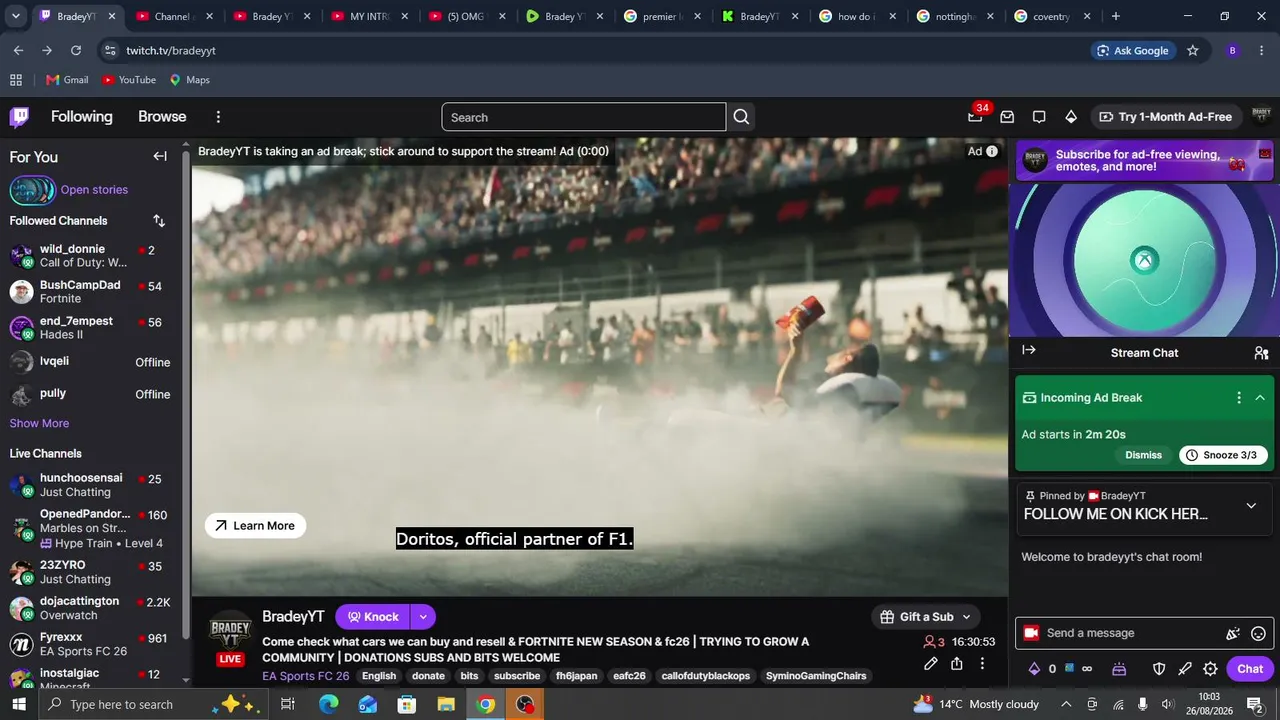Dismiss the incoming ad break
This screenshot has width=1280, height=720.
tap(1143, 455)
